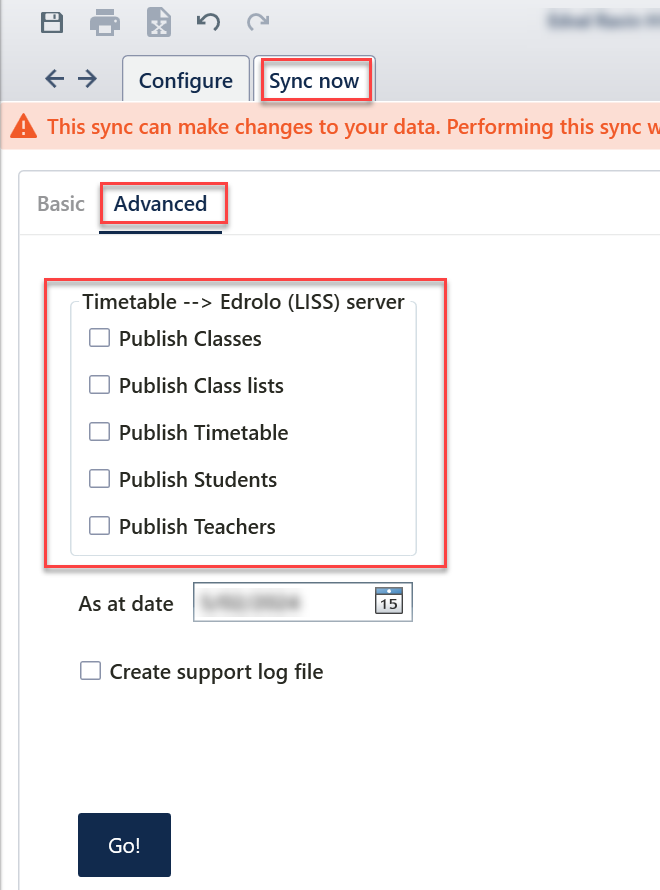Viewport: 660px width, 890px height.
Task: Click the Undo arrow icon
Action: (x=208, y=21)
